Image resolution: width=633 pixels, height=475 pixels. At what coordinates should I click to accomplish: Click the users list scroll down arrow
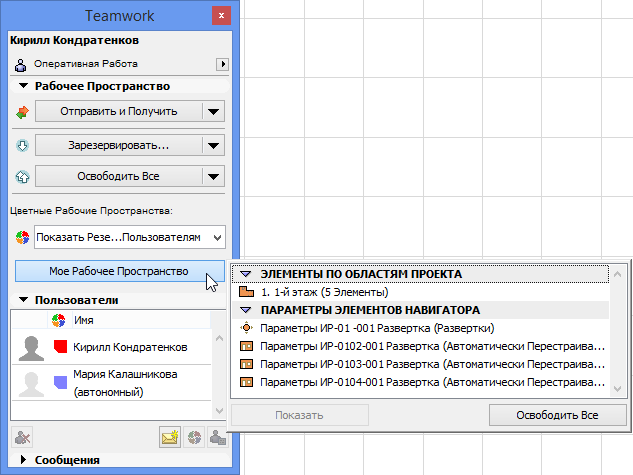[x=219, y=411]
